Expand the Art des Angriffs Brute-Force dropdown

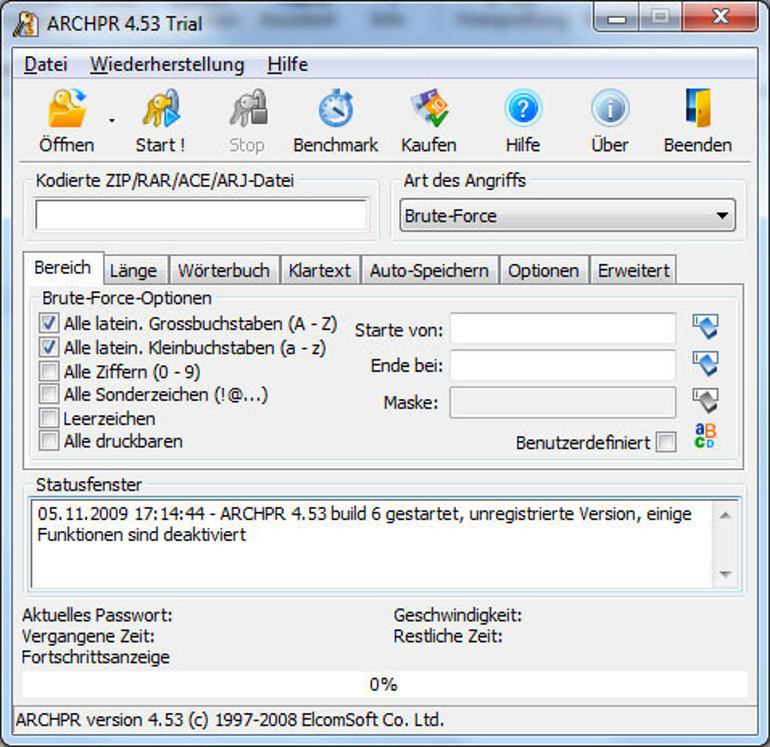coord(568,215)
